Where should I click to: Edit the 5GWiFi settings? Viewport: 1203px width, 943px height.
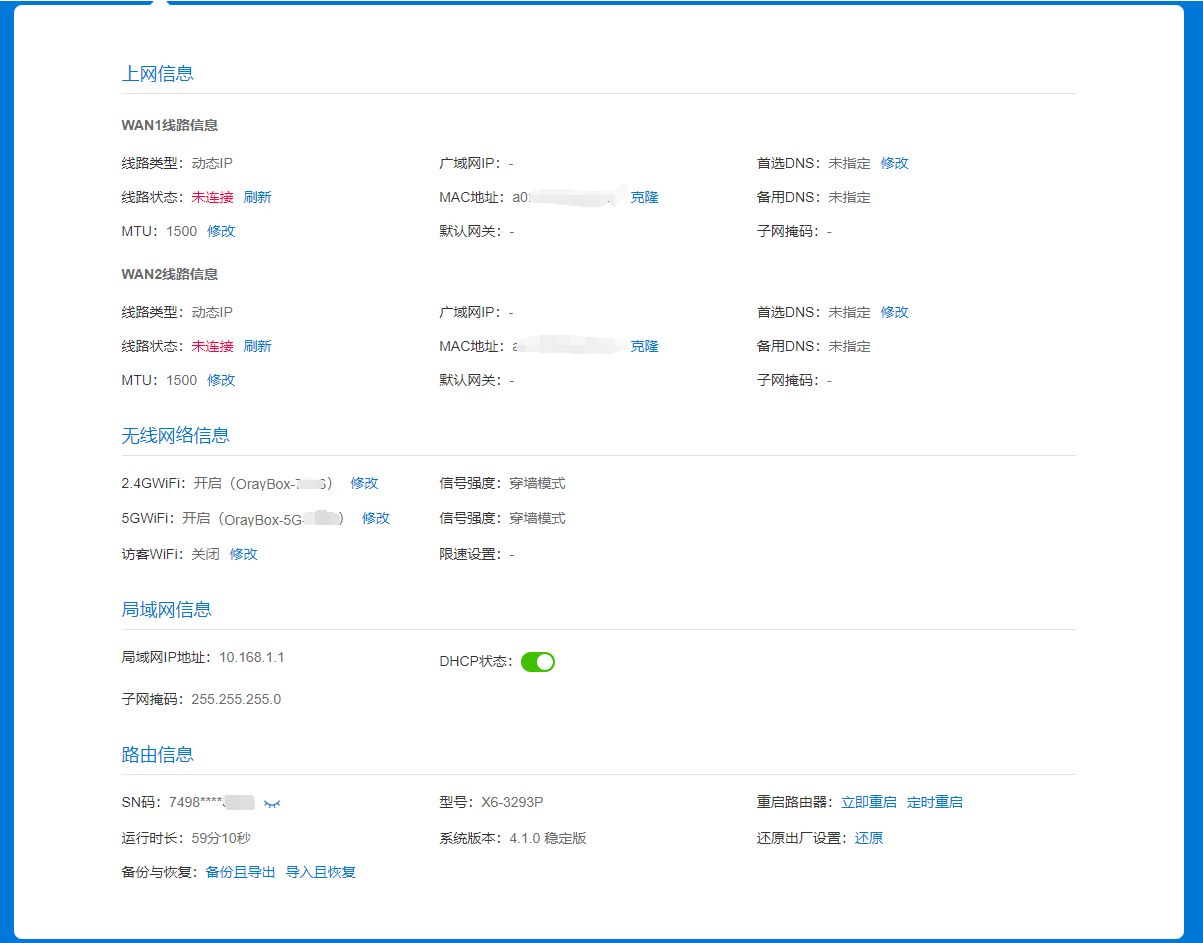375,518
